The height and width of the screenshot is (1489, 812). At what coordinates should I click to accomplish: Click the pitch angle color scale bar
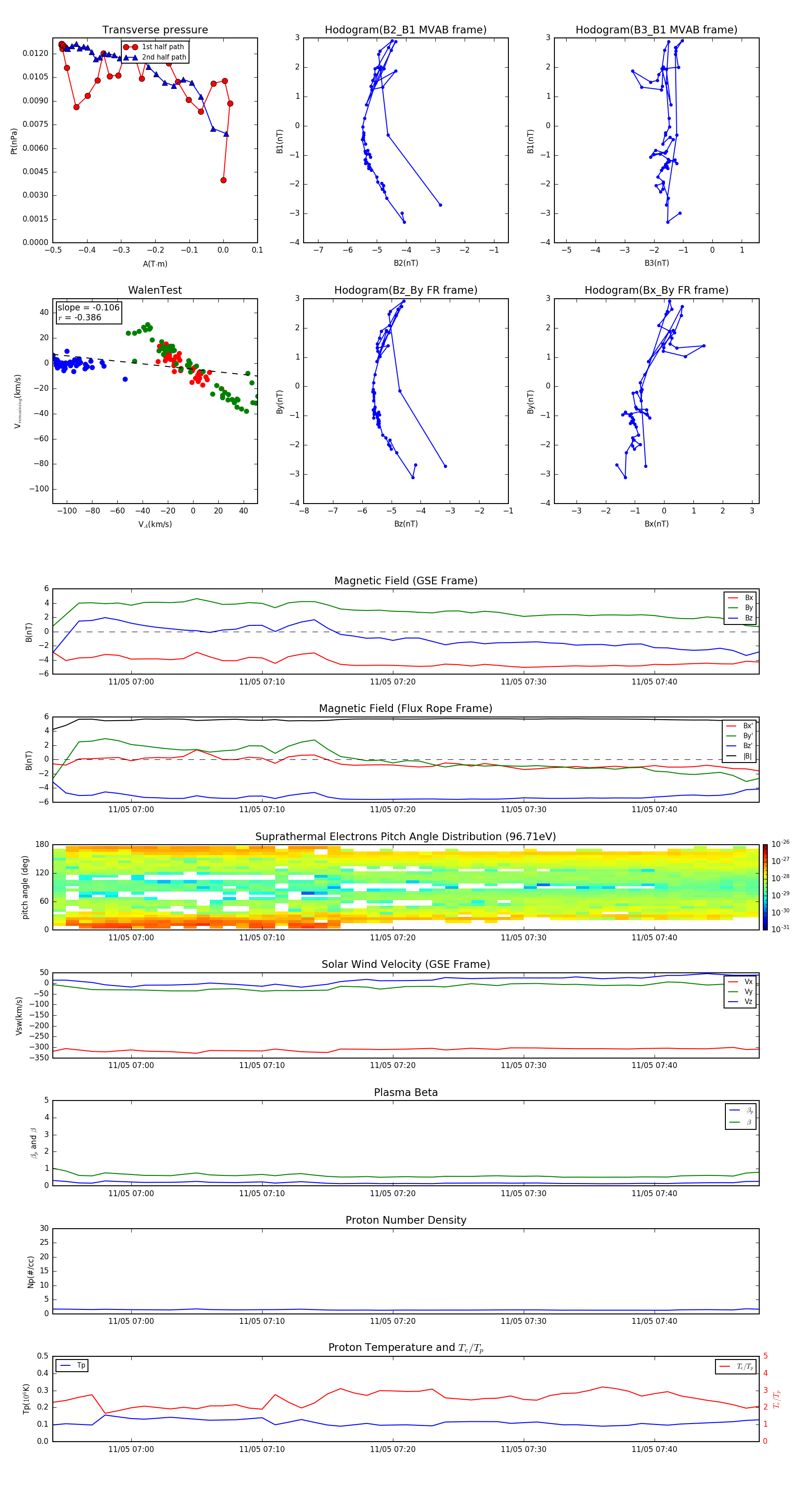[x=765, y=887]
